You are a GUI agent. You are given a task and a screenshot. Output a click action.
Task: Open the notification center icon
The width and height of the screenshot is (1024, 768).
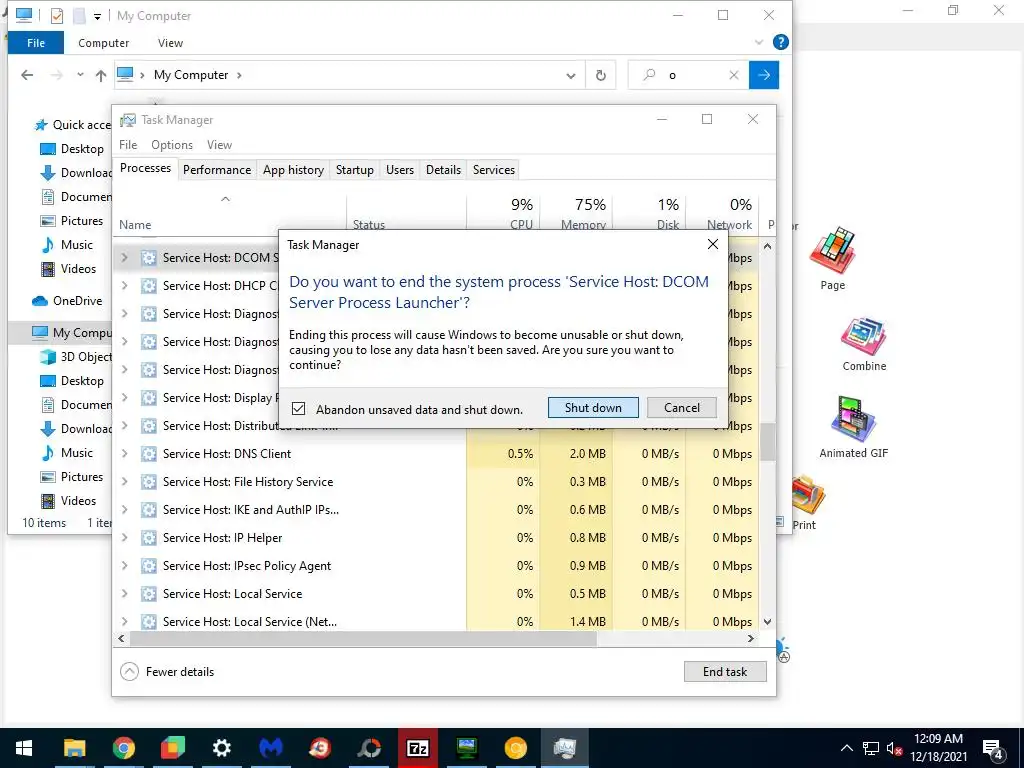click(993, 749)
